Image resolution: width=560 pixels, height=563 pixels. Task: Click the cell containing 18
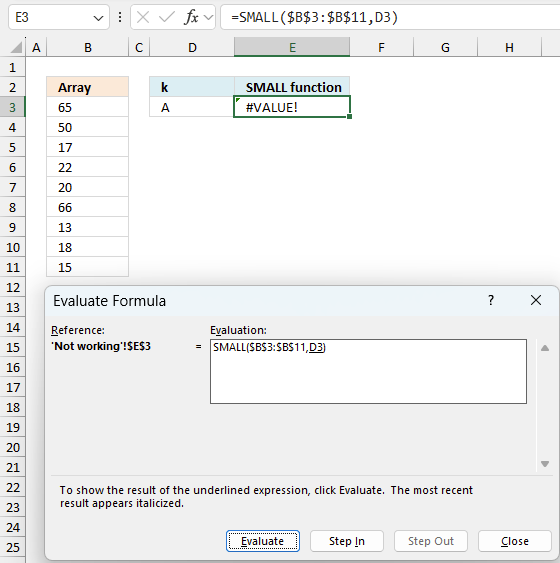pyautogui.click(x=88, y=247)
